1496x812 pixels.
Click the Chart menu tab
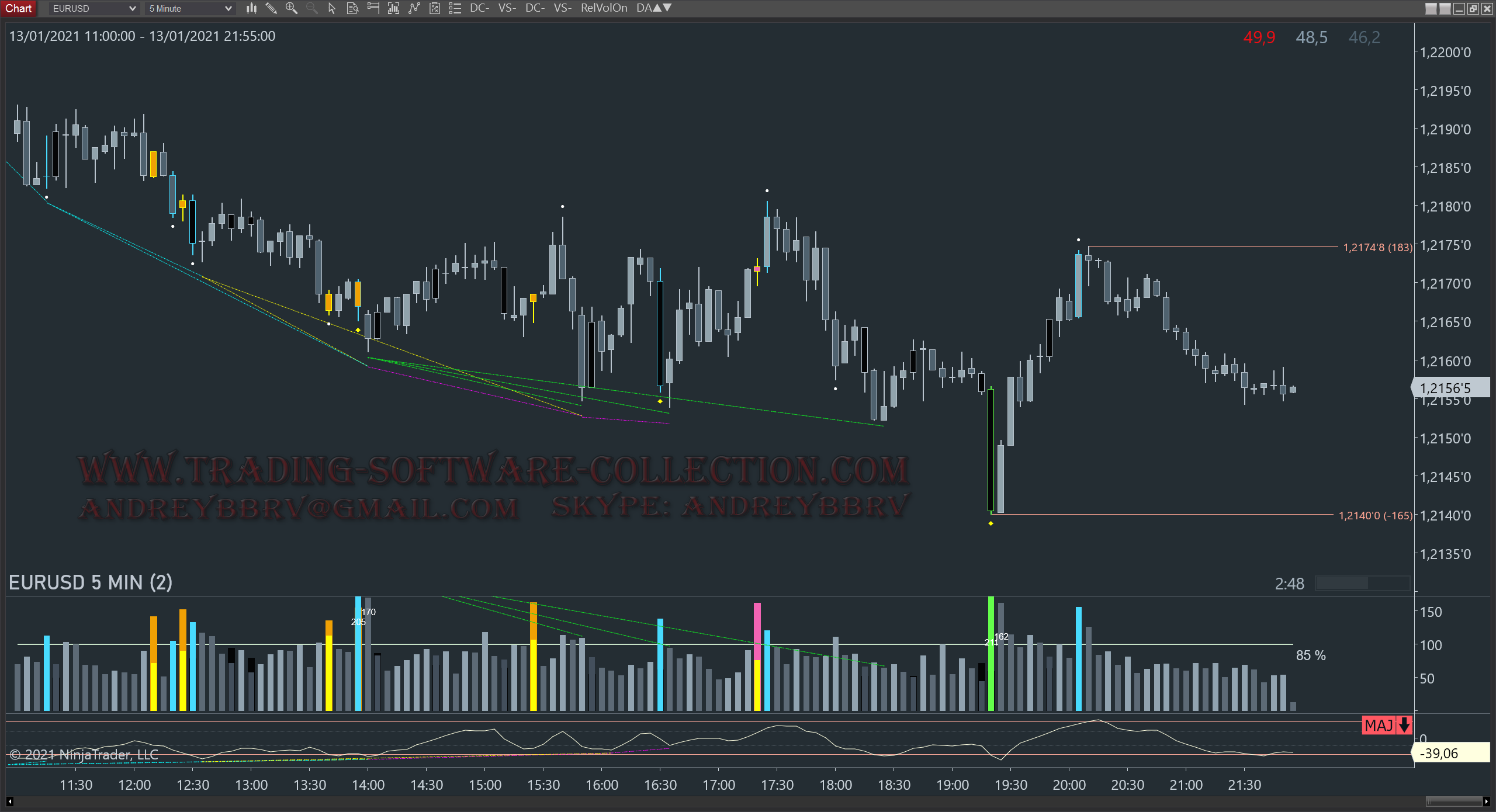19,8
